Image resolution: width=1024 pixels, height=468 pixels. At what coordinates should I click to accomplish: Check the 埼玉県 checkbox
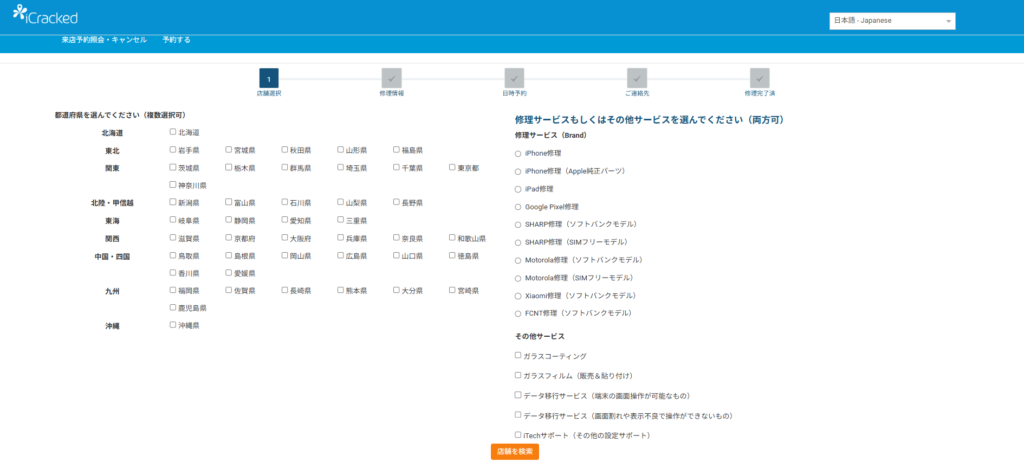340,167
